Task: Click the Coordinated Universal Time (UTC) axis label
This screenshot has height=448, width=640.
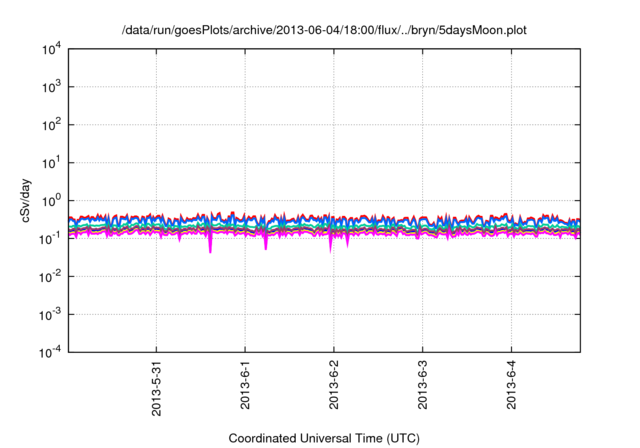Action: tap(324, 438)
